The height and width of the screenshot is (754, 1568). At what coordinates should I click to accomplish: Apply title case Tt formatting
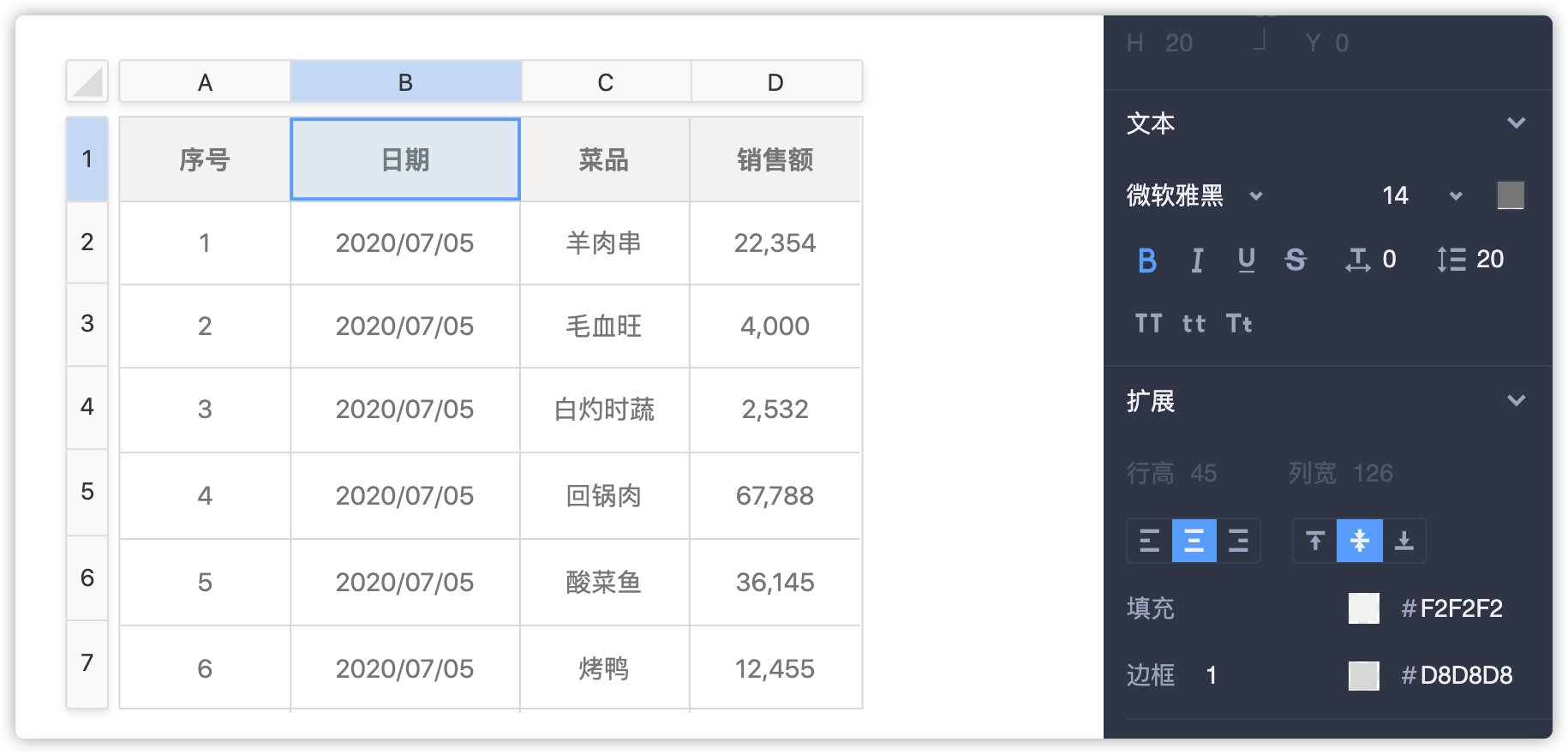(x=1239, y=323)
